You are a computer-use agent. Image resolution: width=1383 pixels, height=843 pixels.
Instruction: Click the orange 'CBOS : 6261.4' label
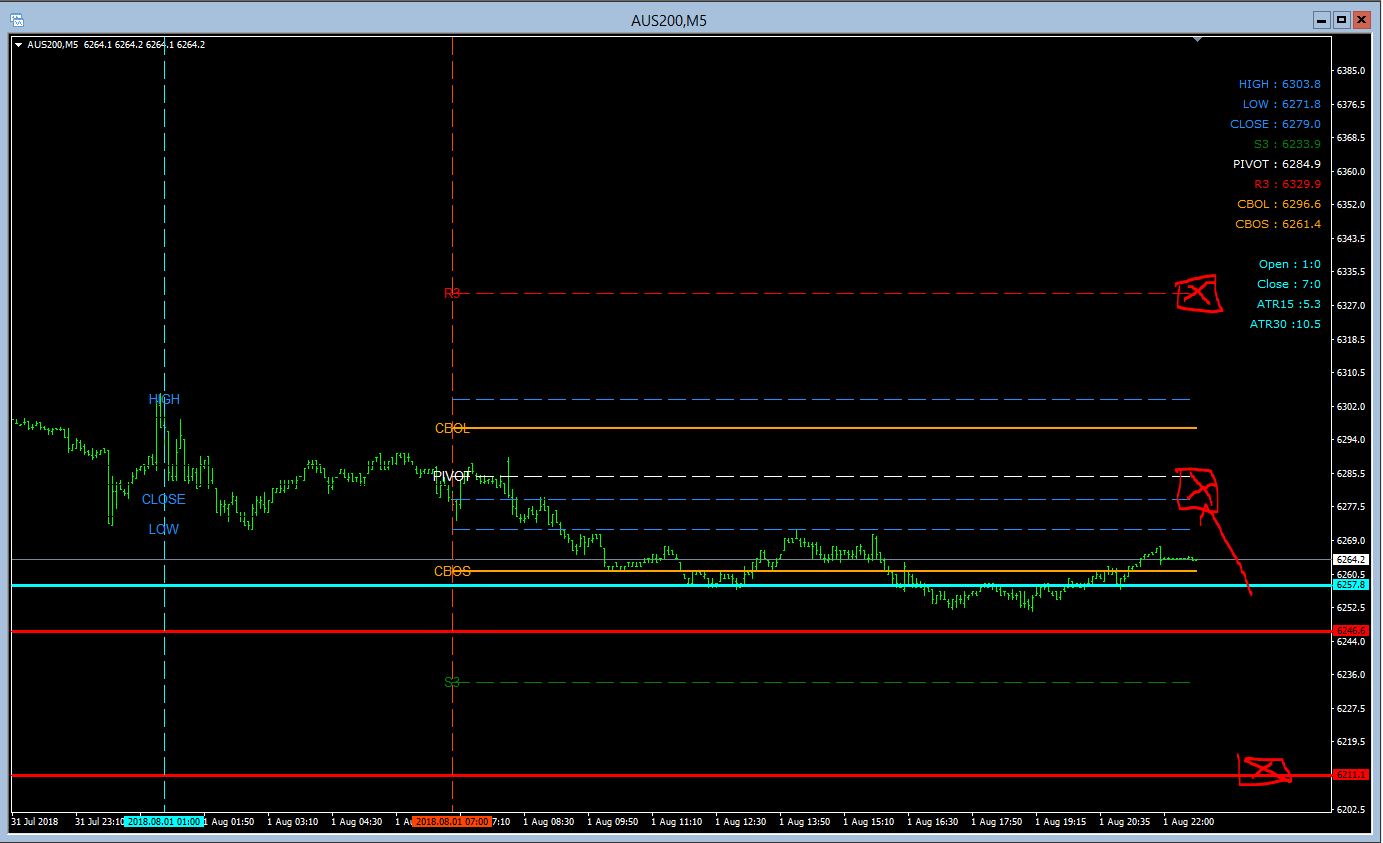pyautogui.click(x=1278, y=224)
